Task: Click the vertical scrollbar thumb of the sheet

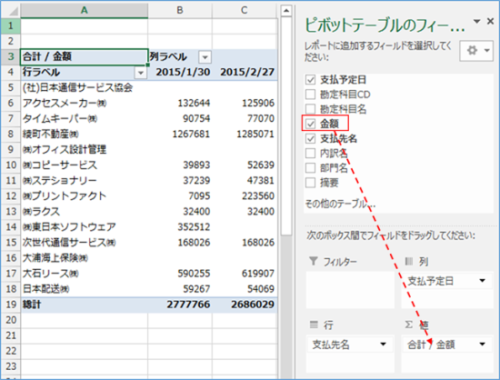Action: pyautogui.click(x=286, y=126)
